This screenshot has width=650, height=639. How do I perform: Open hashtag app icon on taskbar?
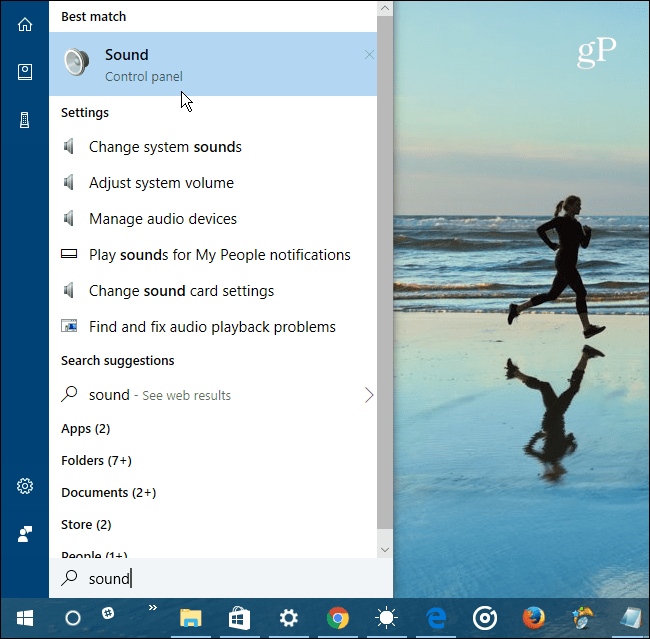[108, 613]
